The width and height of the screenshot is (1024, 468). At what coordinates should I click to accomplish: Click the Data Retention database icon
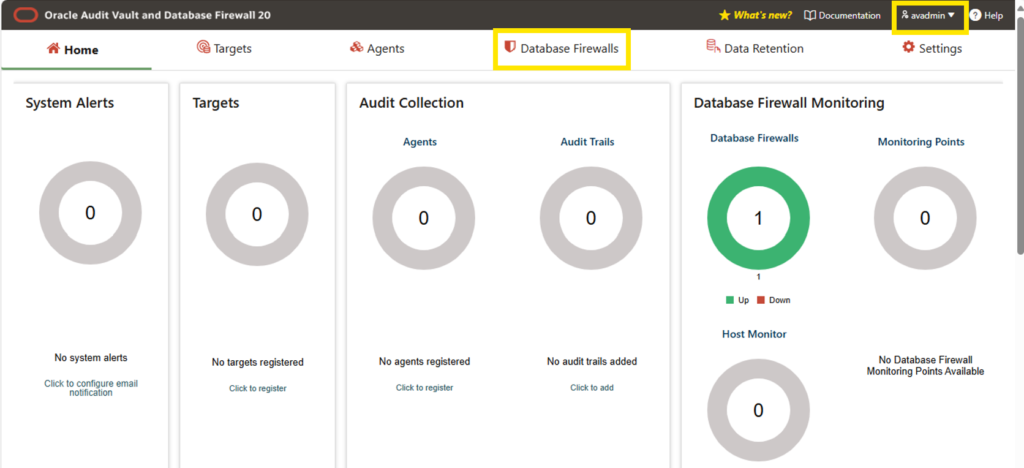point(713,46)
